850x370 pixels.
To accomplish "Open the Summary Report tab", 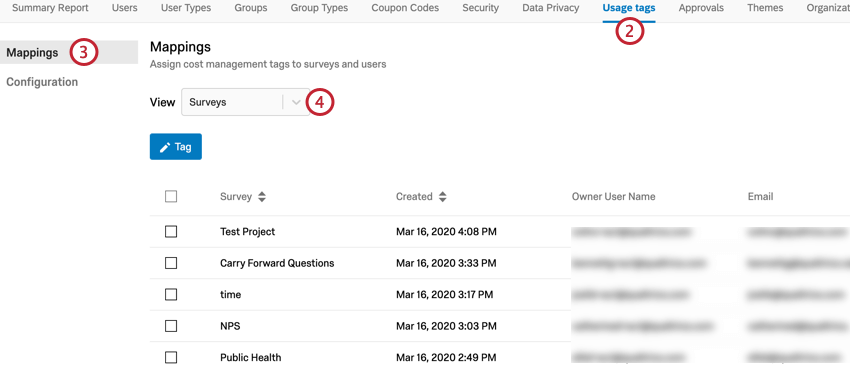I will click(x=50, y=8).
